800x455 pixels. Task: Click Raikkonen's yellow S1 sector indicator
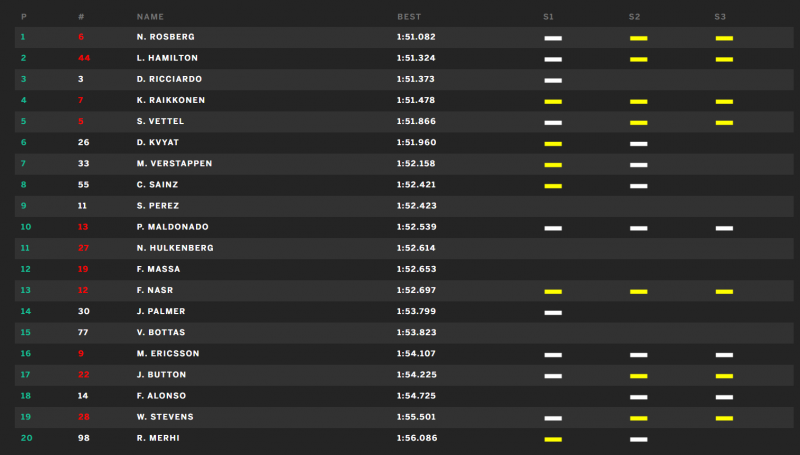click(x=553, y=102)
